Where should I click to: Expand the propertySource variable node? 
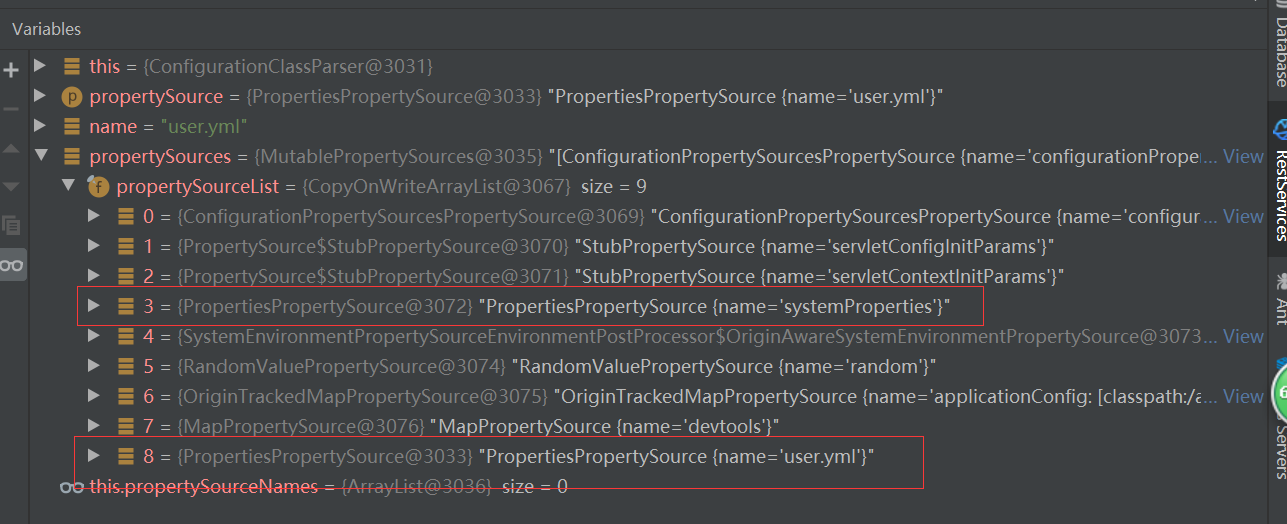40,96
